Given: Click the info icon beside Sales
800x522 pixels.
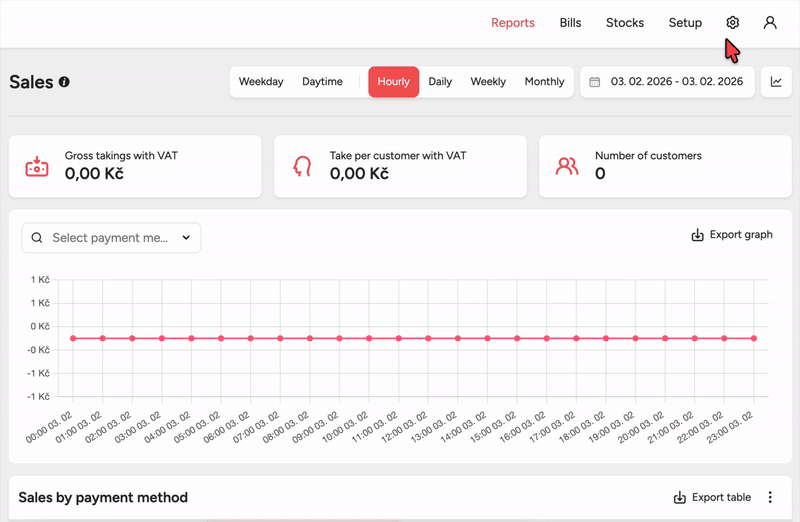Looking at the screenshot, I should click(64, 82).
